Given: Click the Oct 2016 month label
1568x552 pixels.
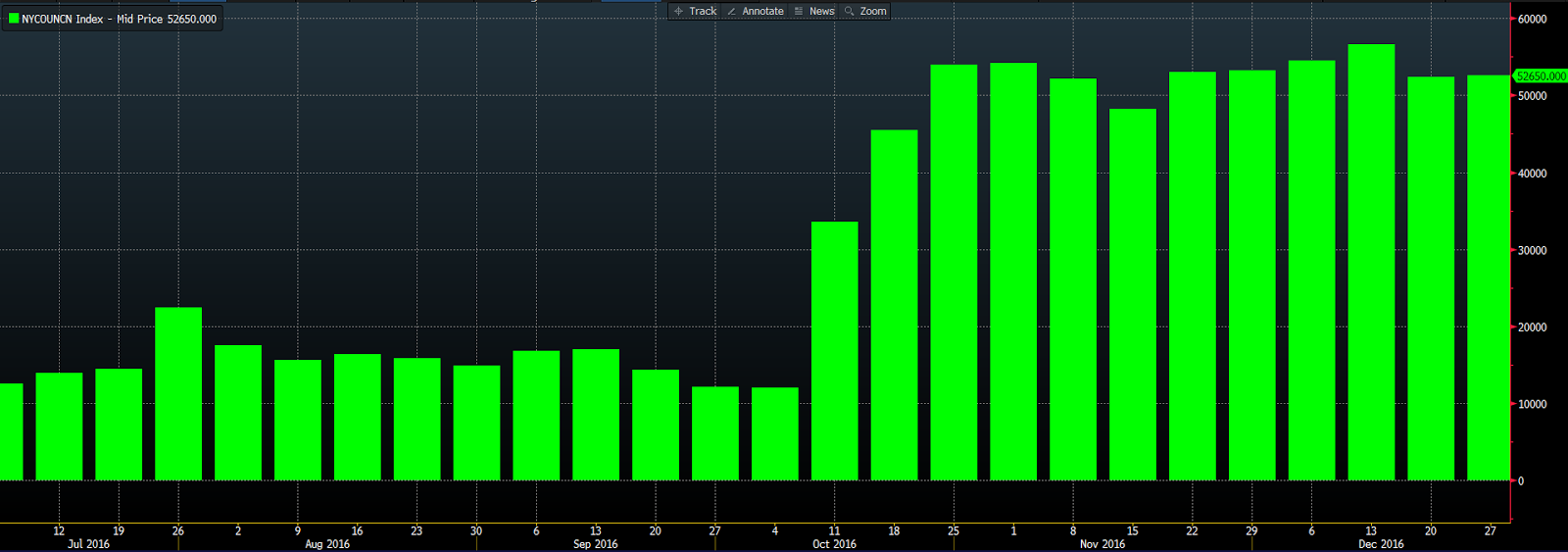Looking at the screenshot, I should (x=834, y=544).
